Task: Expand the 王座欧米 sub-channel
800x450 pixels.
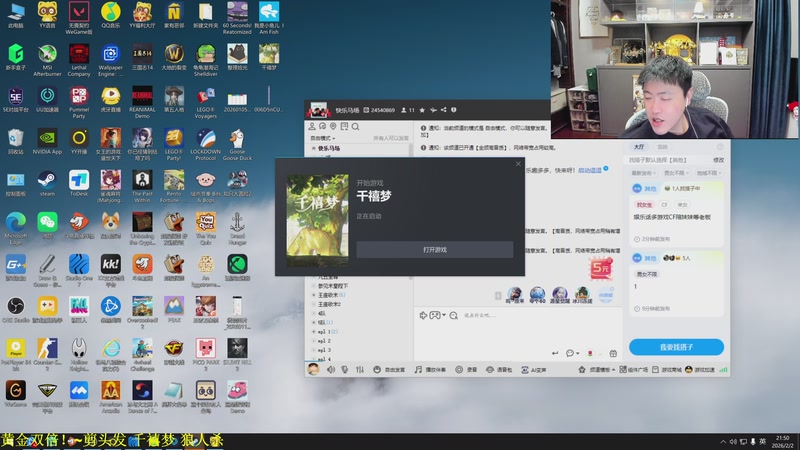Action: (x=314, y=295)
